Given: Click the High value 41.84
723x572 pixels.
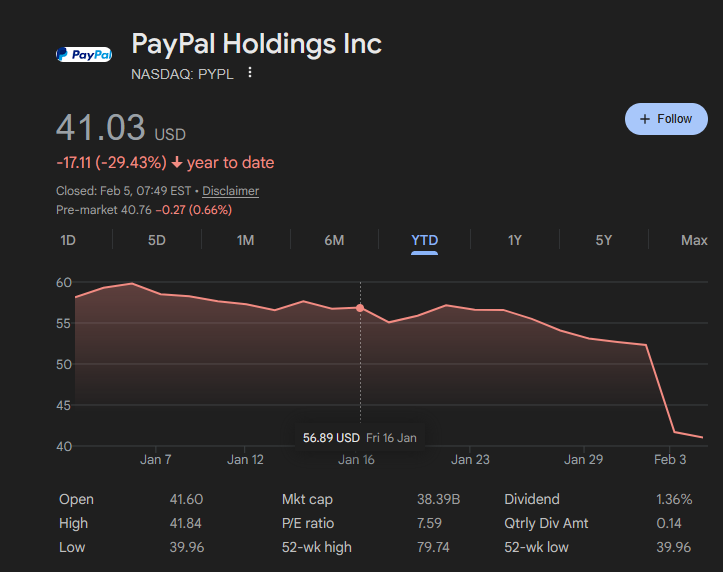Looking at the screenshot, I should tap(185, 523).
